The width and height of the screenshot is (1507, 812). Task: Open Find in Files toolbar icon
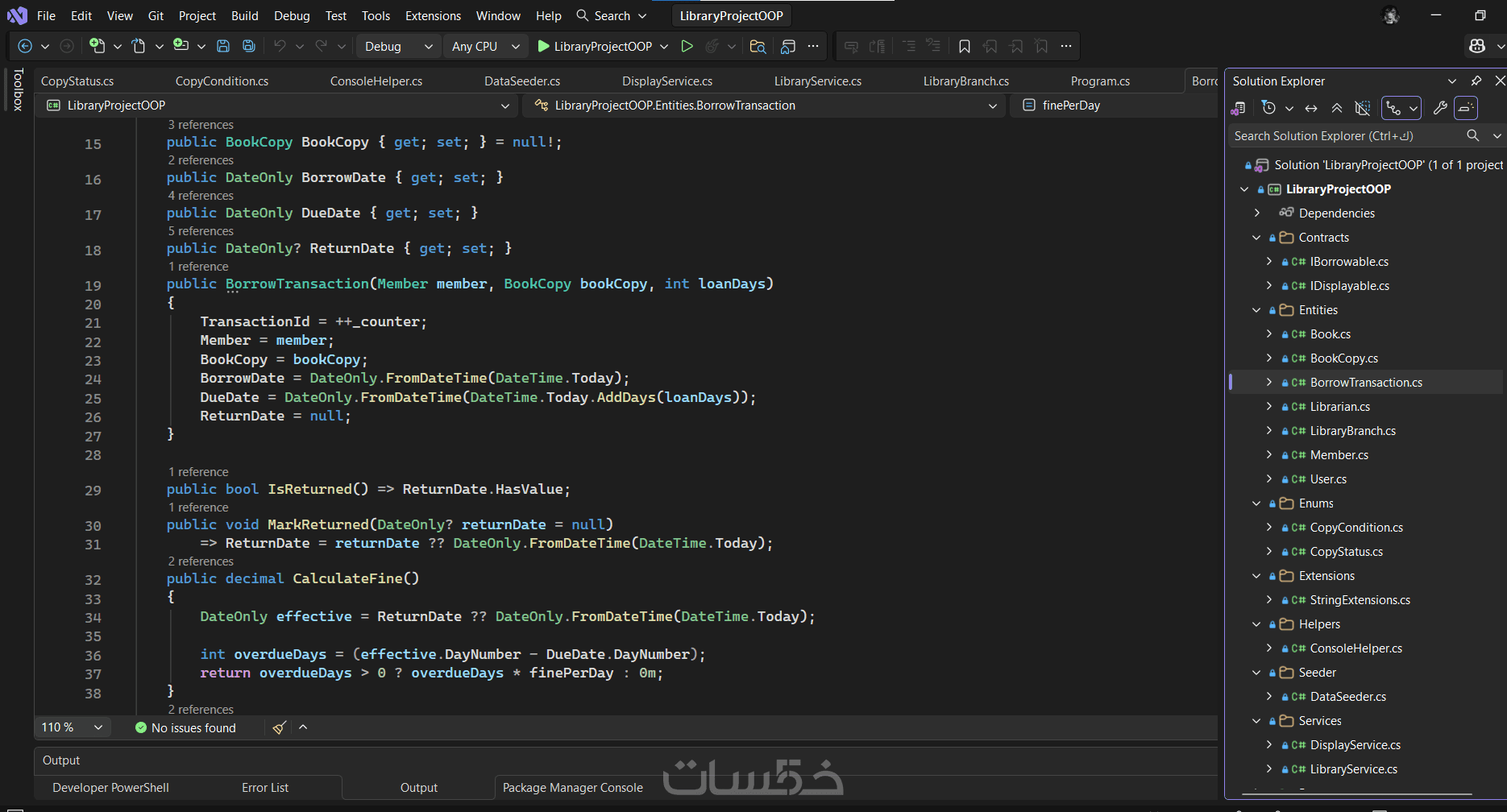pyautogui.click(x=758, y=47)
